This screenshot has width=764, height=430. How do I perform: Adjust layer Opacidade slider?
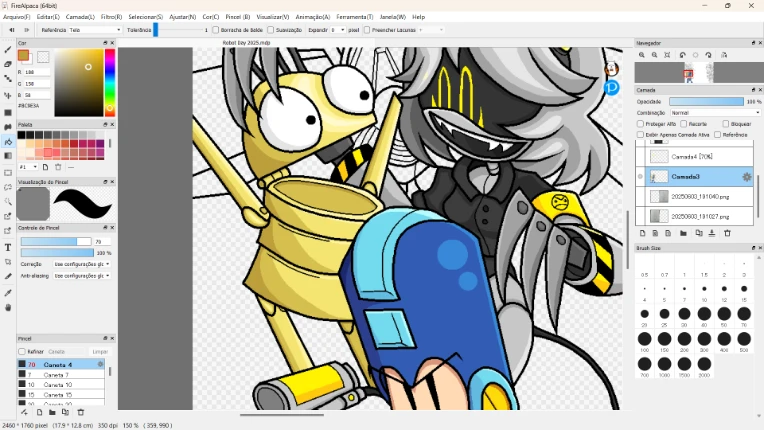706,101
